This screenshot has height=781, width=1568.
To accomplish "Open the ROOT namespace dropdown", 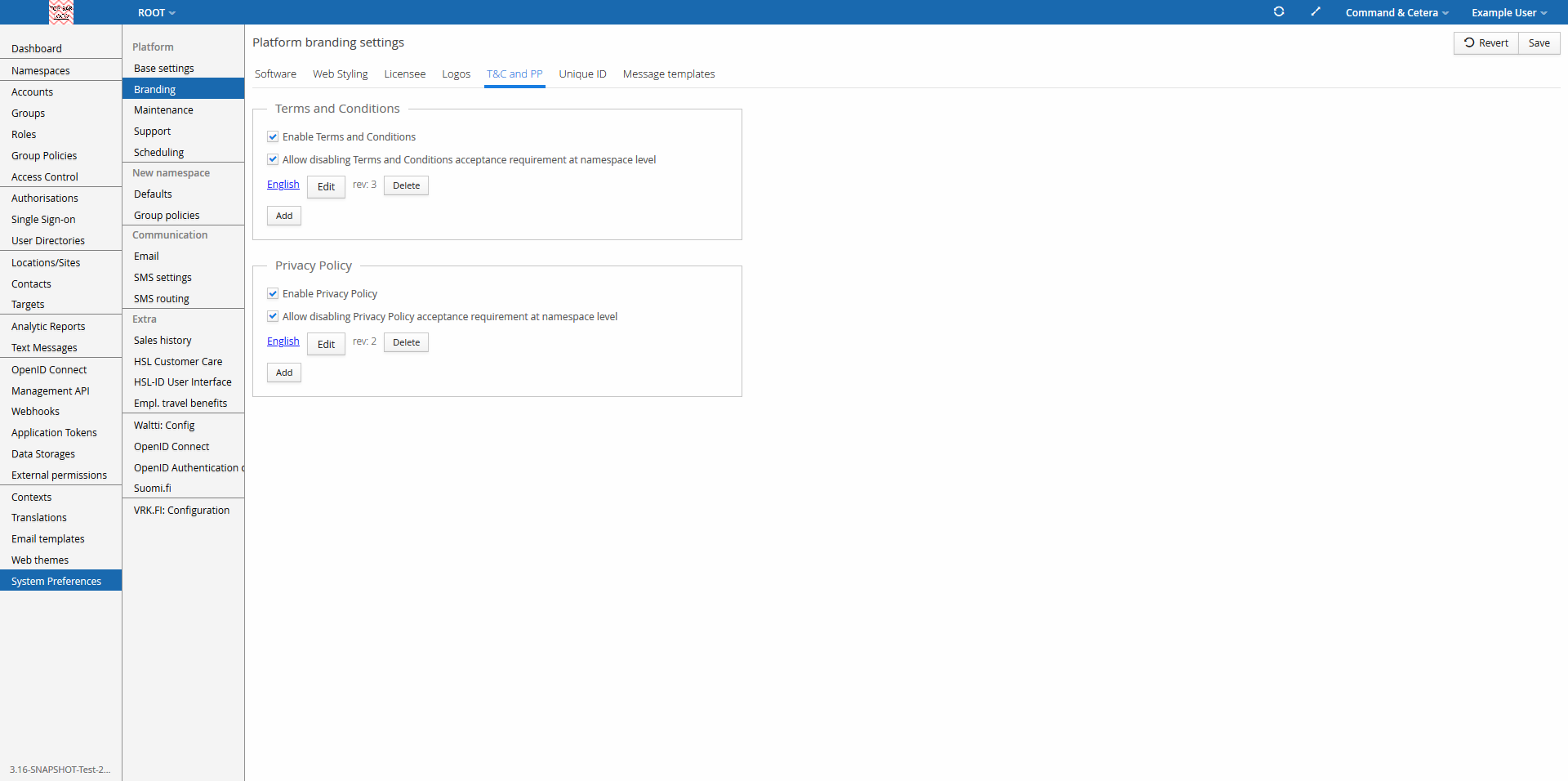I will [x=156, y=13].
